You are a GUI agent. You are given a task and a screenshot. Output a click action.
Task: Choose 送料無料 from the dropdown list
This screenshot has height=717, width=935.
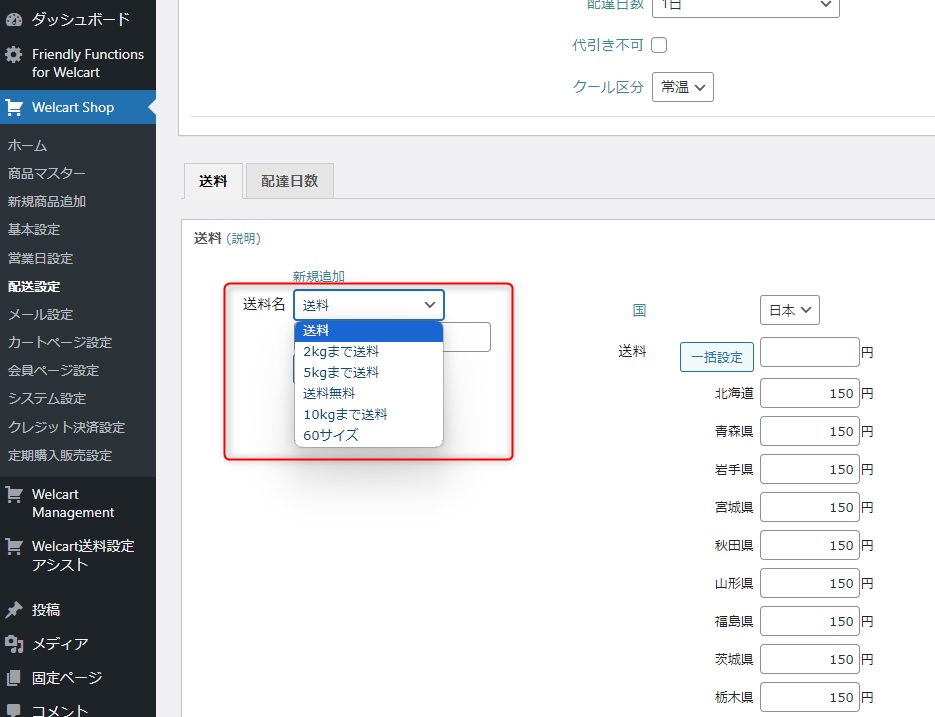[329, 393]
